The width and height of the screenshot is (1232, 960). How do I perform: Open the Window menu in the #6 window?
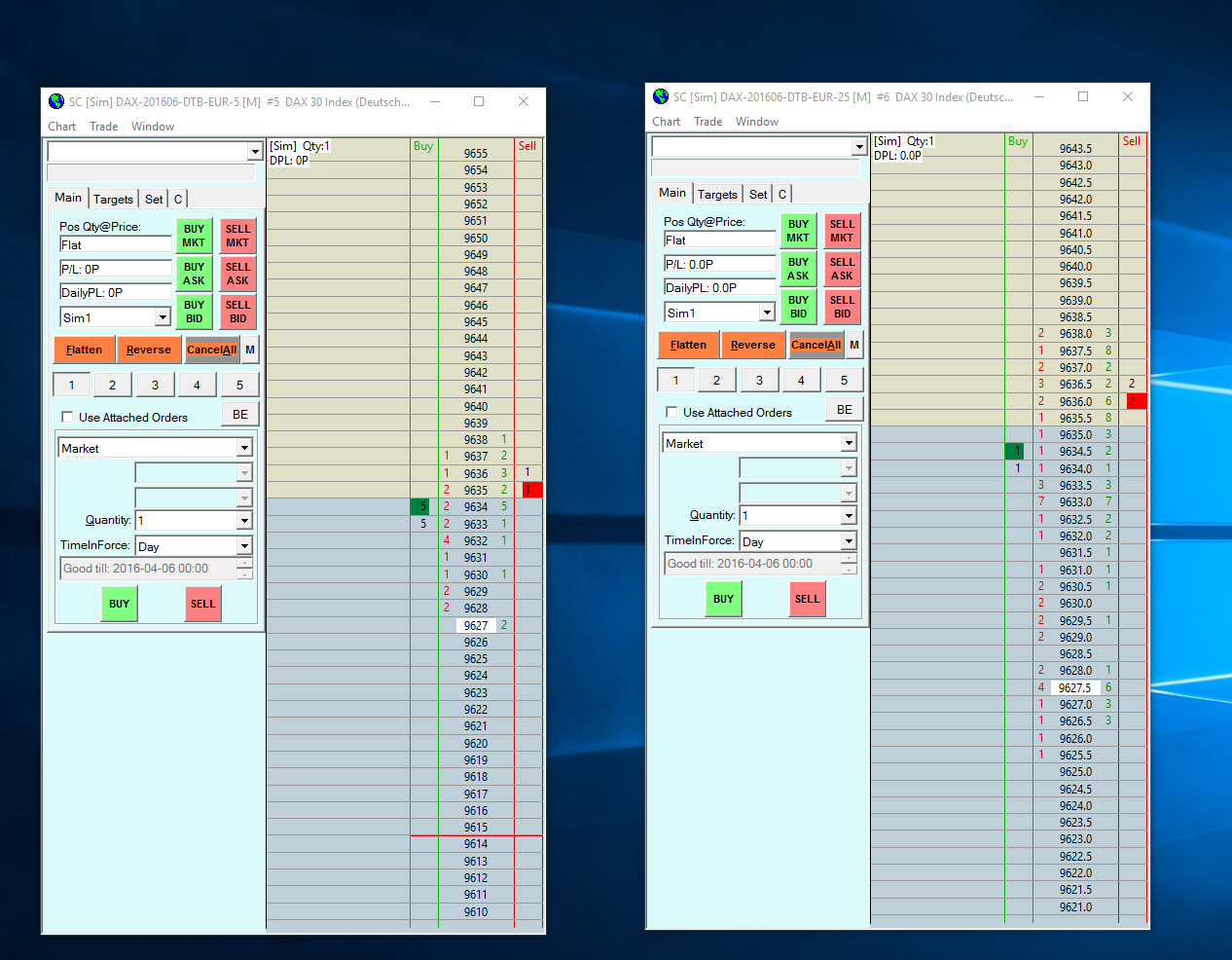[757, 122]
